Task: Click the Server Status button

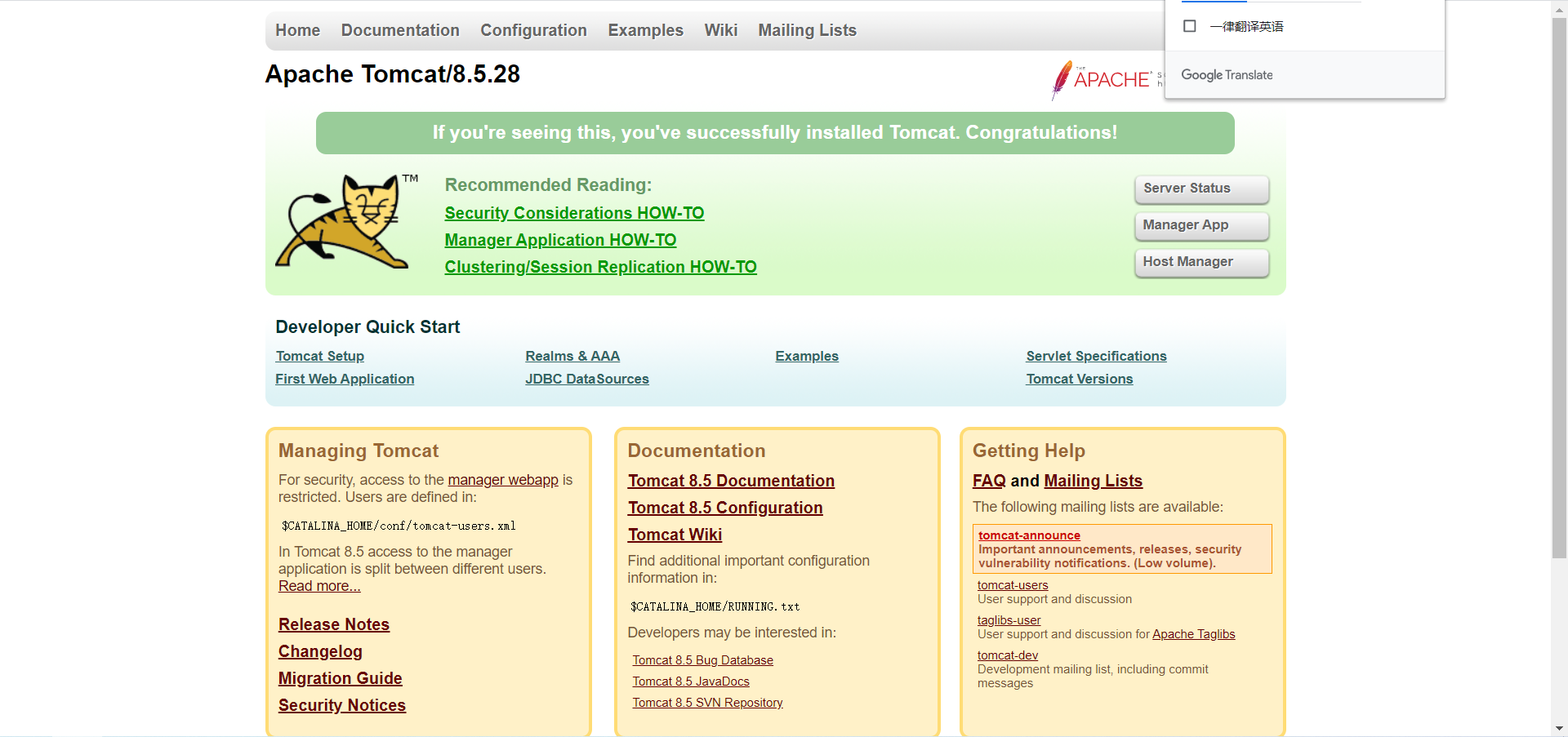Action: 1201,189
